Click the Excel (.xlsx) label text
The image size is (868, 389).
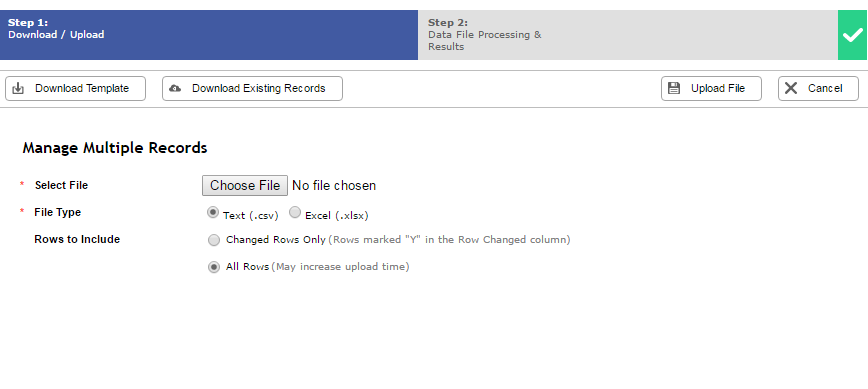point(337,215)
